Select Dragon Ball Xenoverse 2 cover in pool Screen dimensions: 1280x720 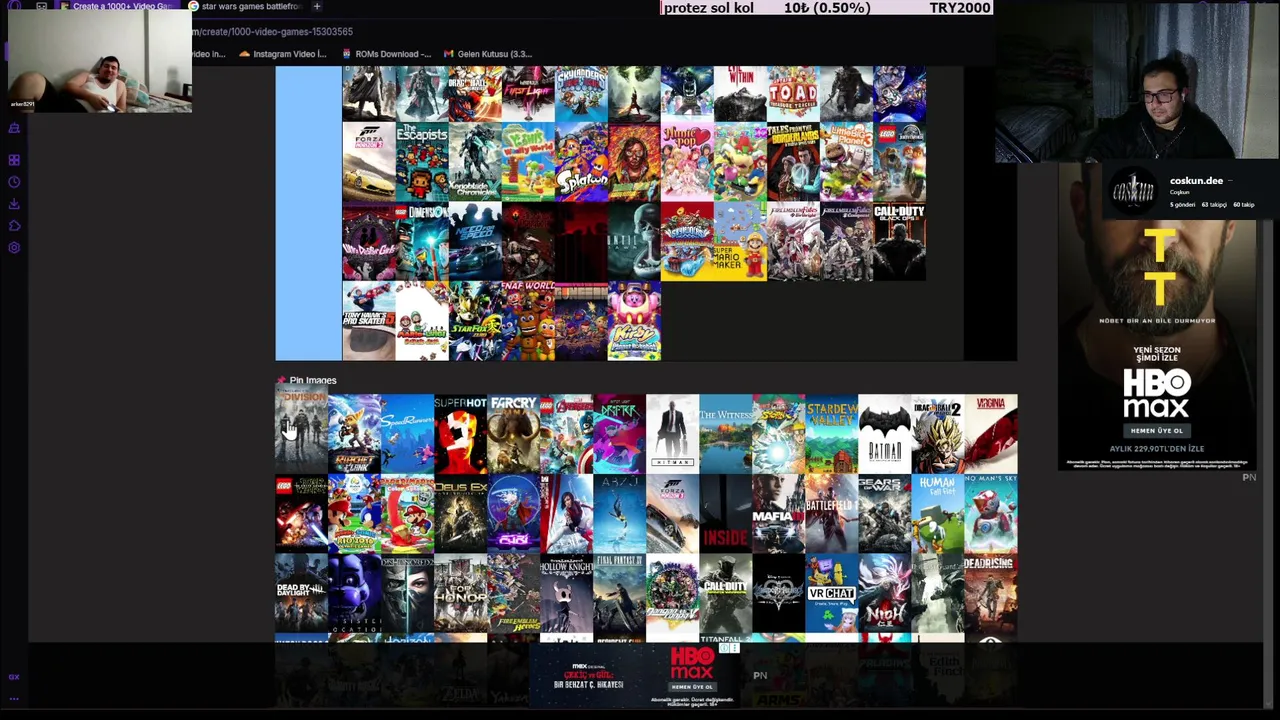[x=937, y=433]
